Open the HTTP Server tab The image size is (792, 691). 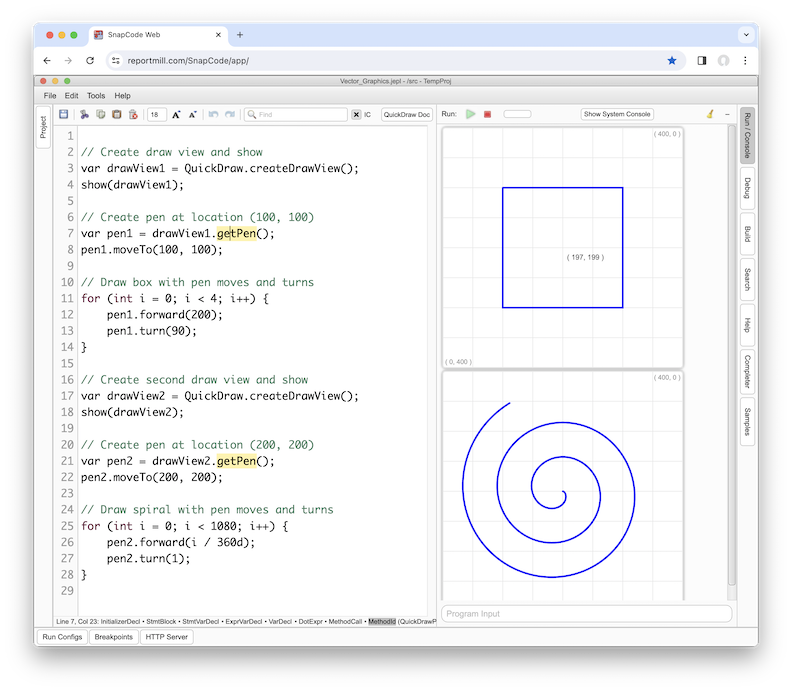point(167,637)
